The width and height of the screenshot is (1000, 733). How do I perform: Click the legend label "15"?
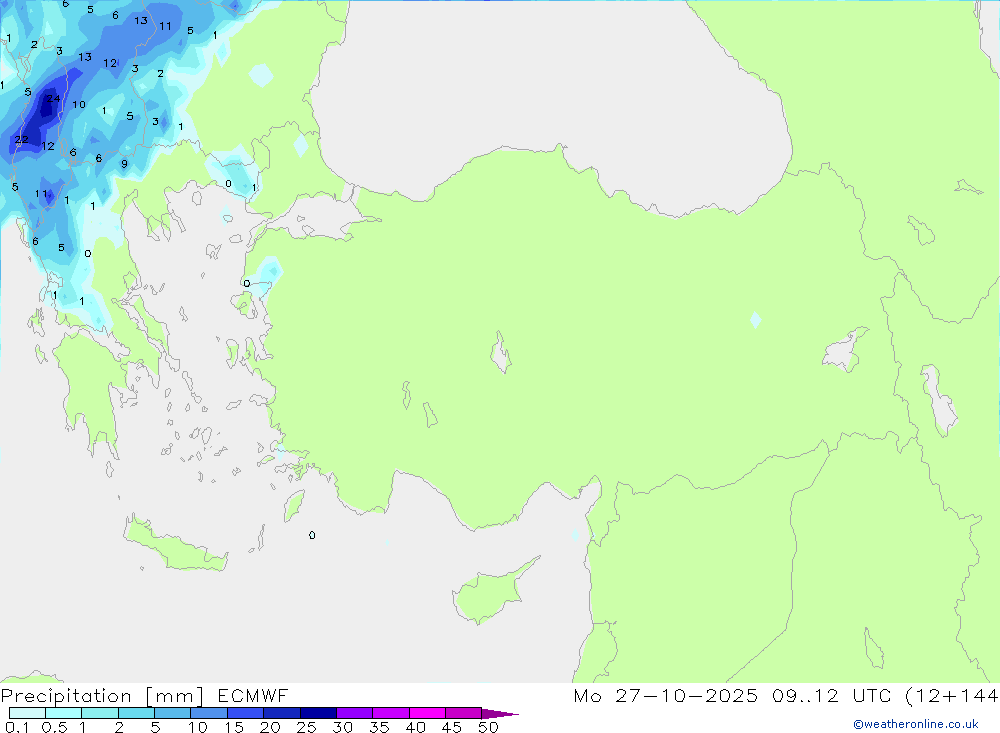point(234,727)
